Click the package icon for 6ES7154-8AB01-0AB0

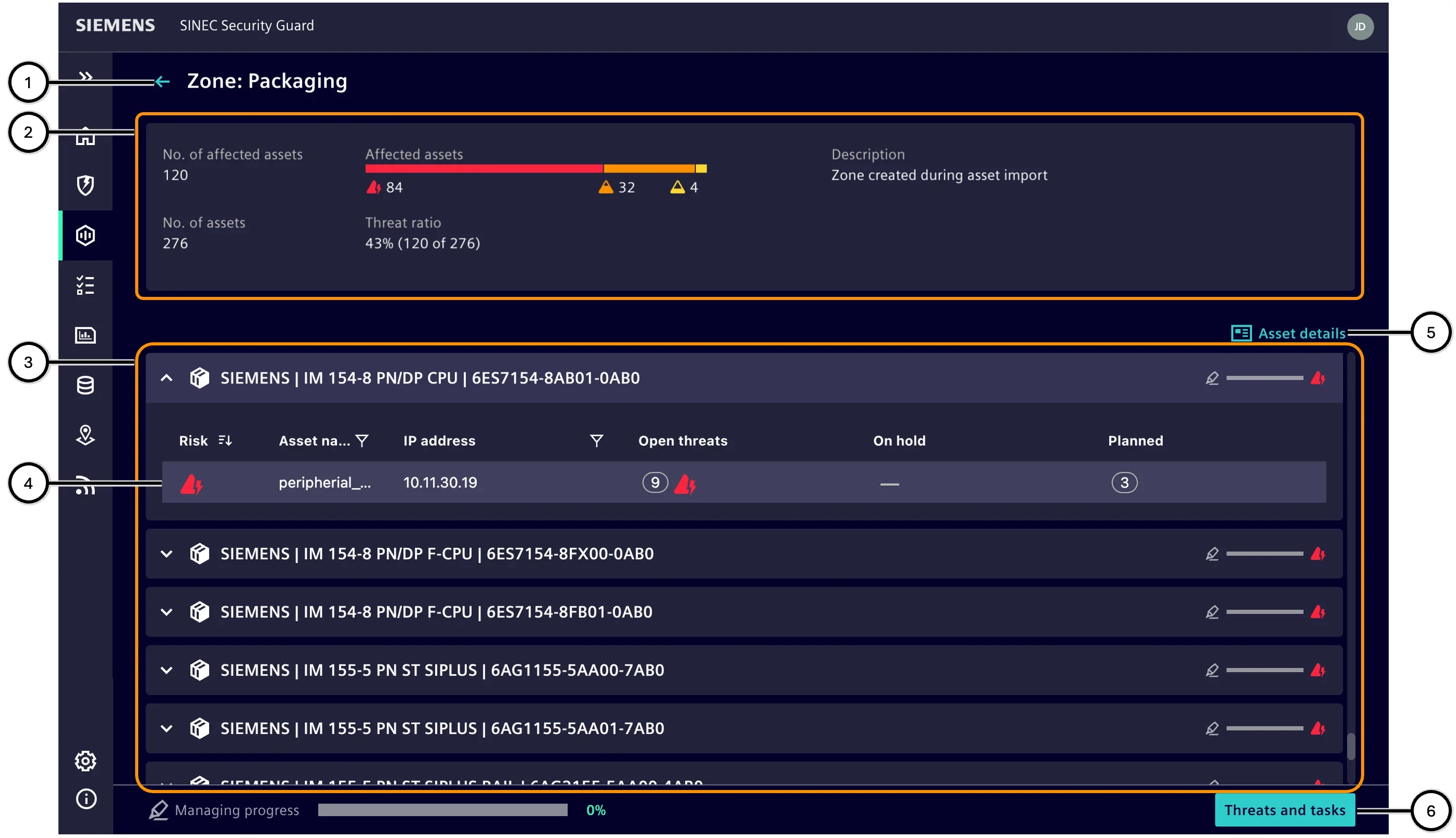(199, 378)
